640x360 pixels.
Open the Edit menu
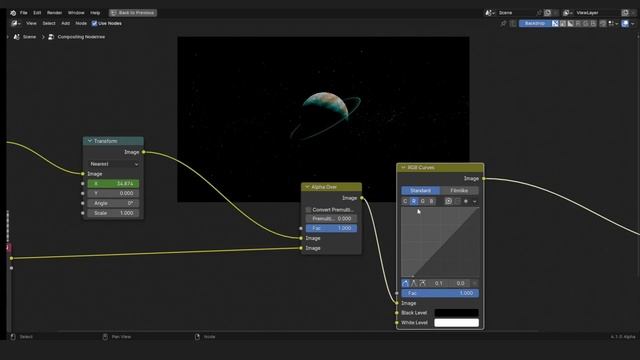pyautogui.click(x=37, y=13)
